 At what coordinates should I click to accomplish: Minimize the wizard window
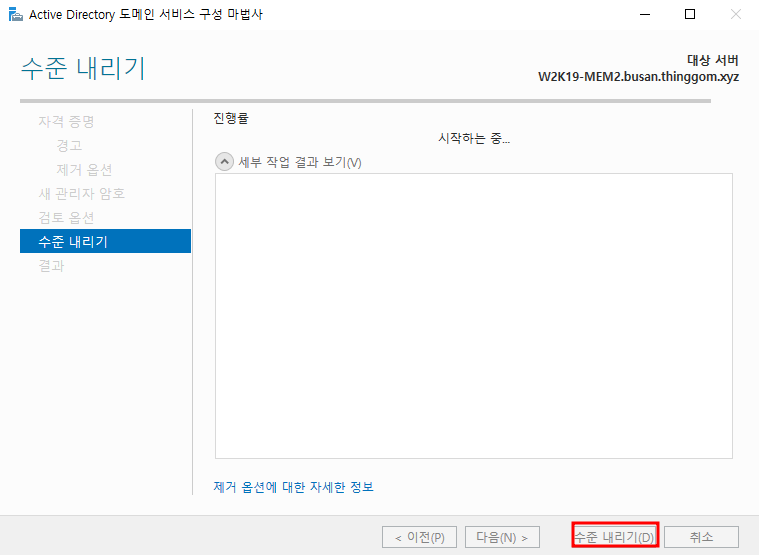click(645, 15)
